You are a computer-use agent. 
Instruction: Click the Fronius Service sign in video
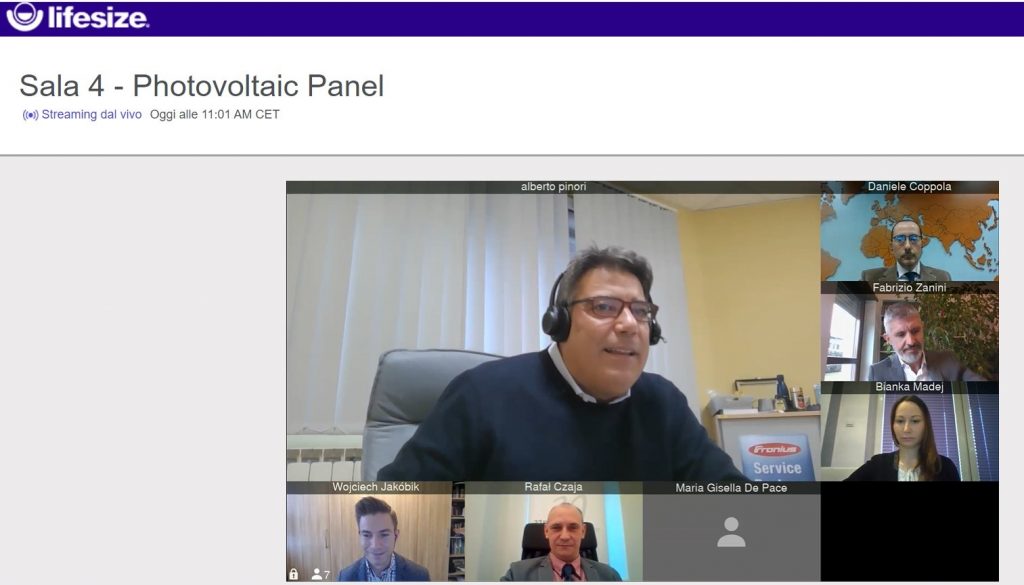click(776, 458)
